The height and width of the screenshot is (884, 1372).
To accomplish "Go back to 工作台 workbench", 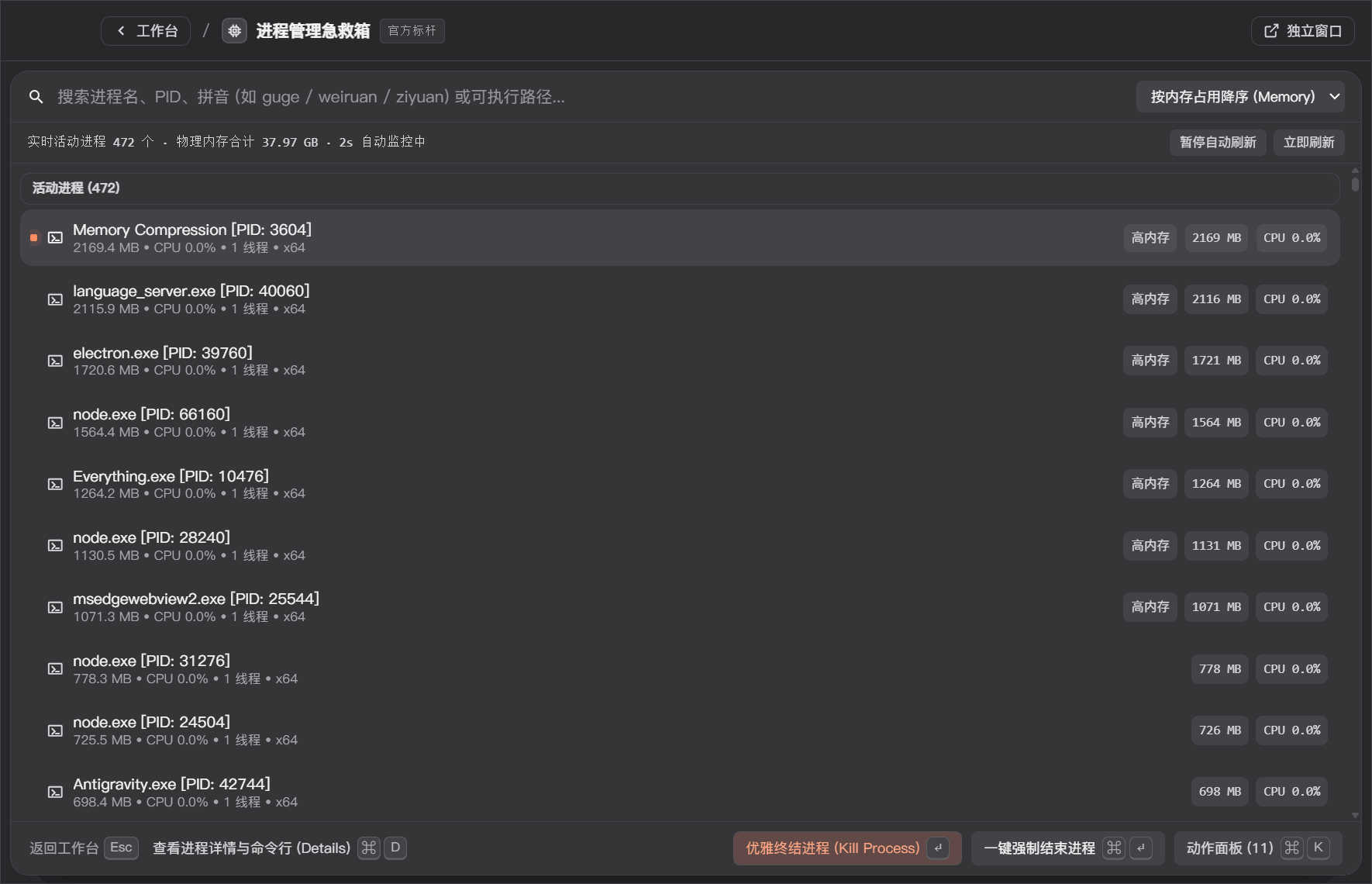I will (x=146, y=31).
